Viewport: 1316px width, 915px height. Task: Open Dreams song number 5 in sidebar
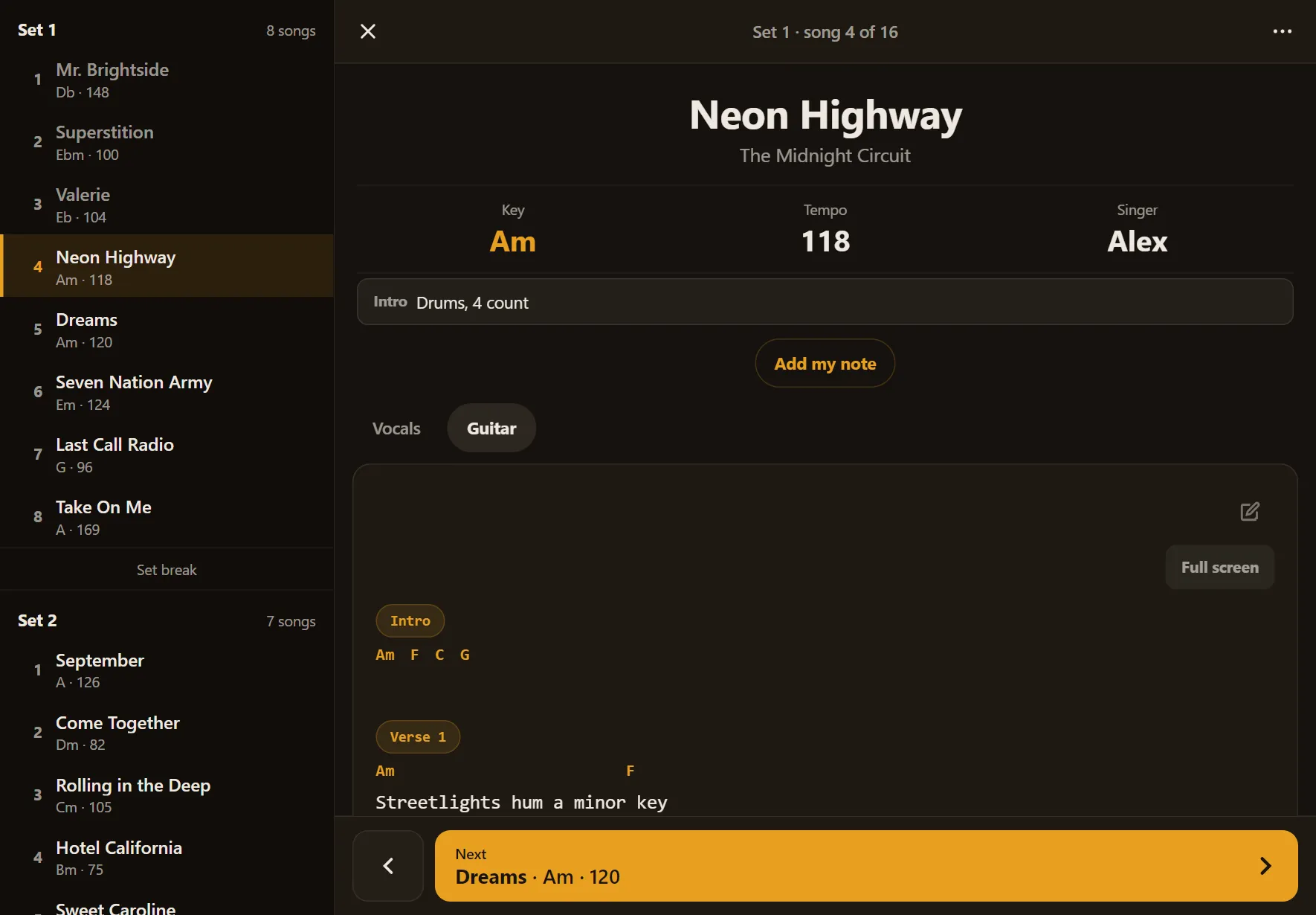(167, 330)
